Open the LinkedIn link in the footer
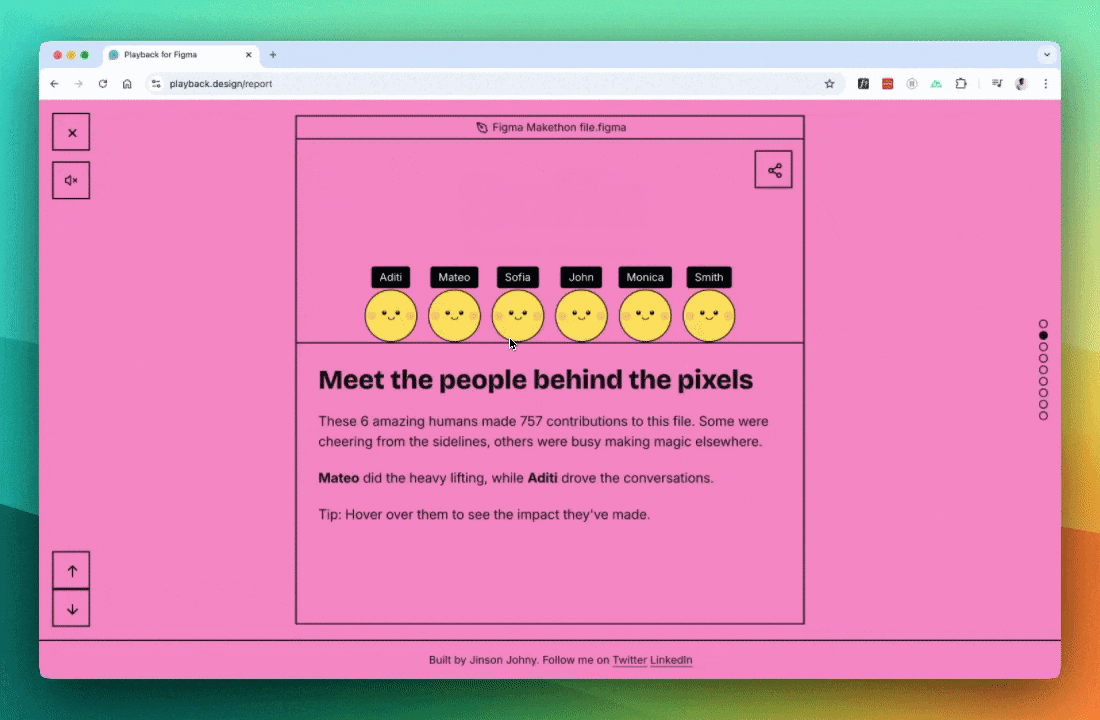Image resolution: width=1100 pixels, height=720 pixels. click(671, 660)
